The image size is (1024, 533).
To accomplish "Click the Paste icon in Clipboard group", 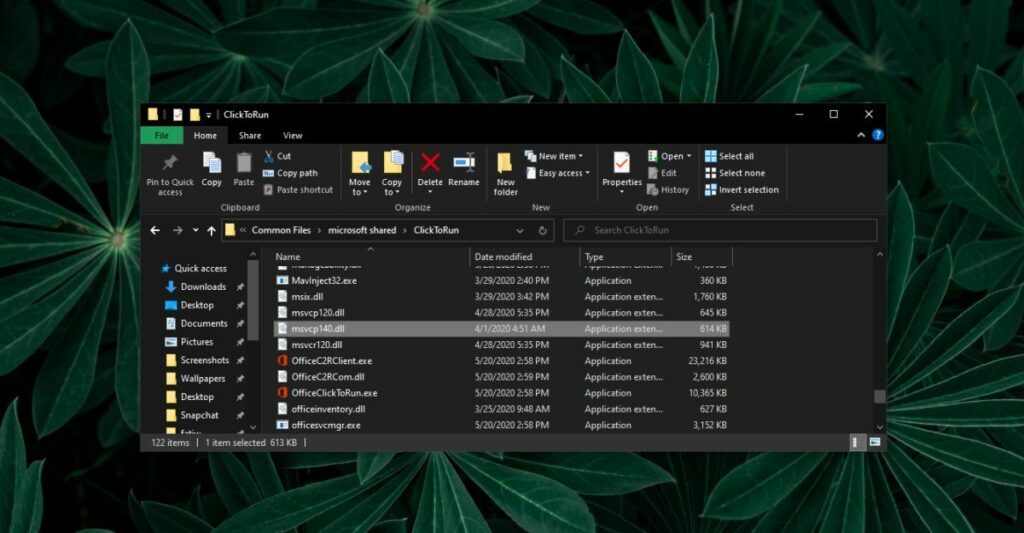I will [244, 163].
